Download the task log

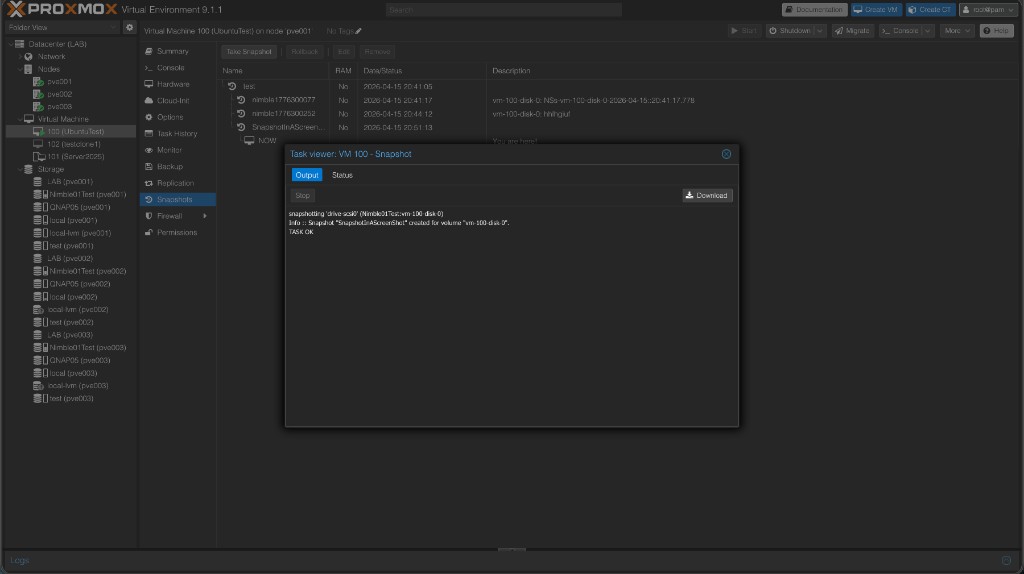707,195
